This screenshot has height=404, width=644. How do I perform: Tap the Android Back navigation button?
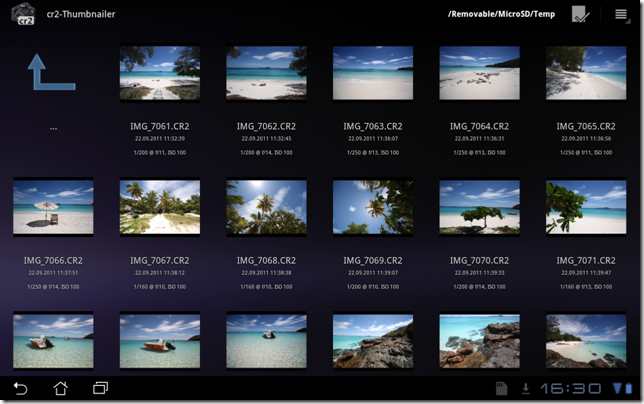[x=20, y=388]
